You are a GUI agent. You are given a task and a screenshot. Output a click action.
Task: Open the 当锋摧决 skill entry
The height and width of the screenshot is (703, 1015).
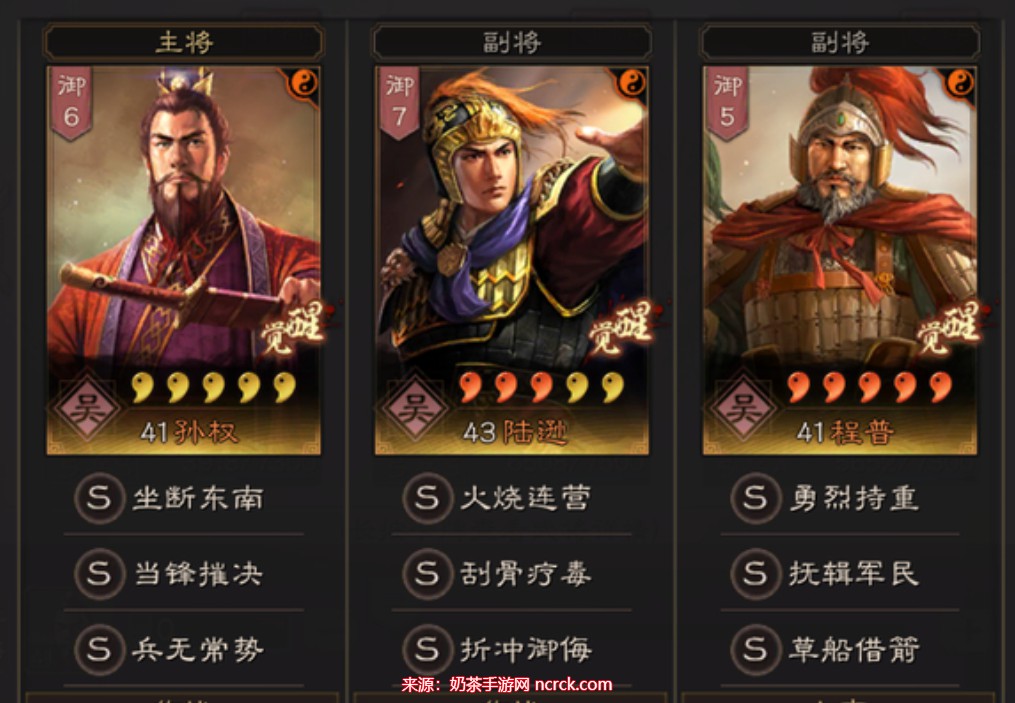click(184, 574)
